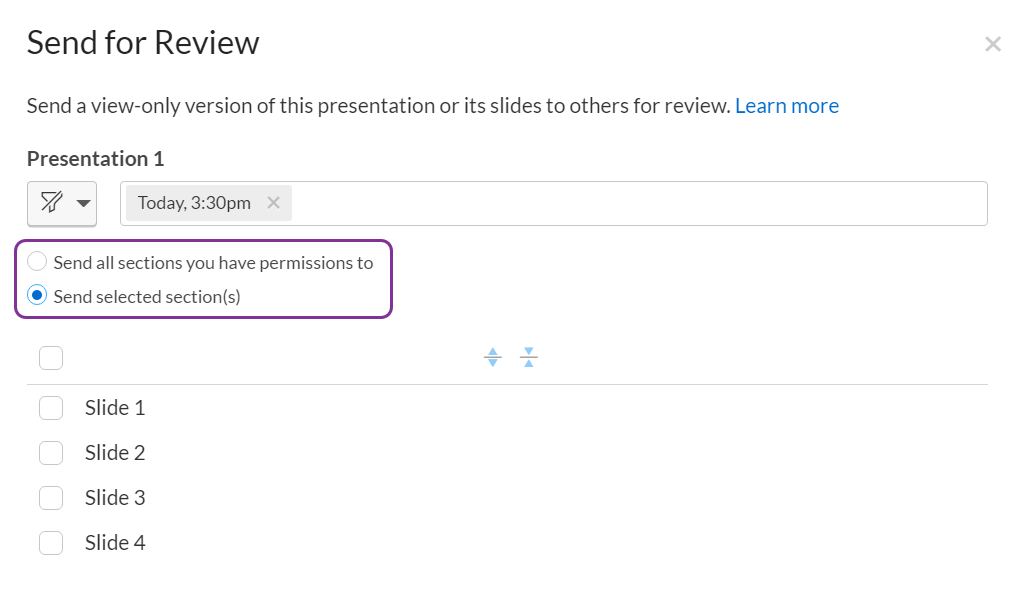Open the send type dropdown arrow
The image size is (1012, 613).
click(x=83, y=203)
